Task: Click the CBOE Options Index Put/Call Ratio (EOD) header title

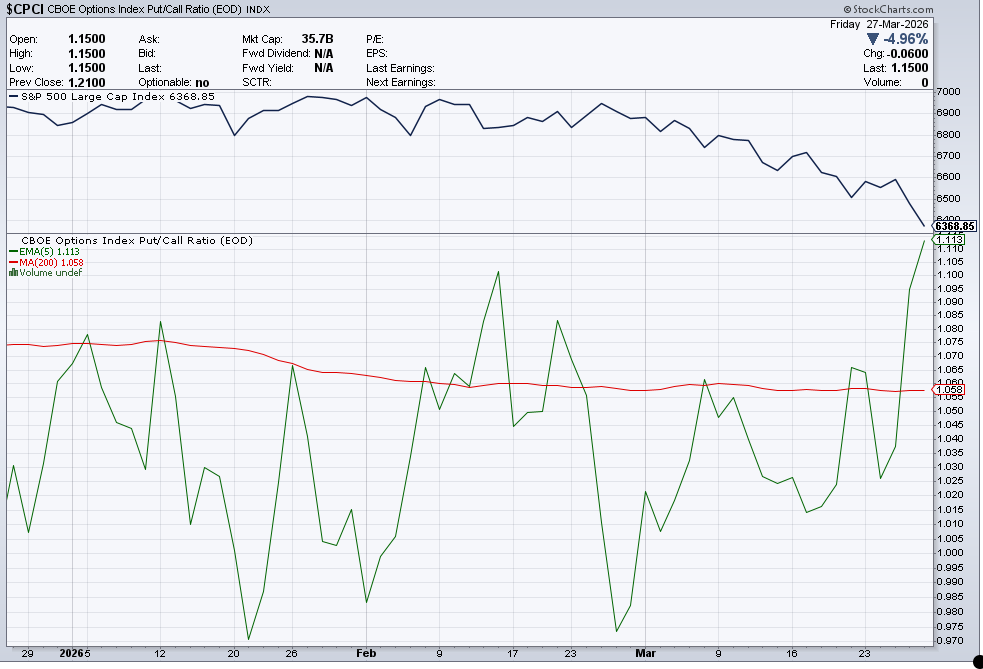Action: pyautogui.click(x=144, y=9)
